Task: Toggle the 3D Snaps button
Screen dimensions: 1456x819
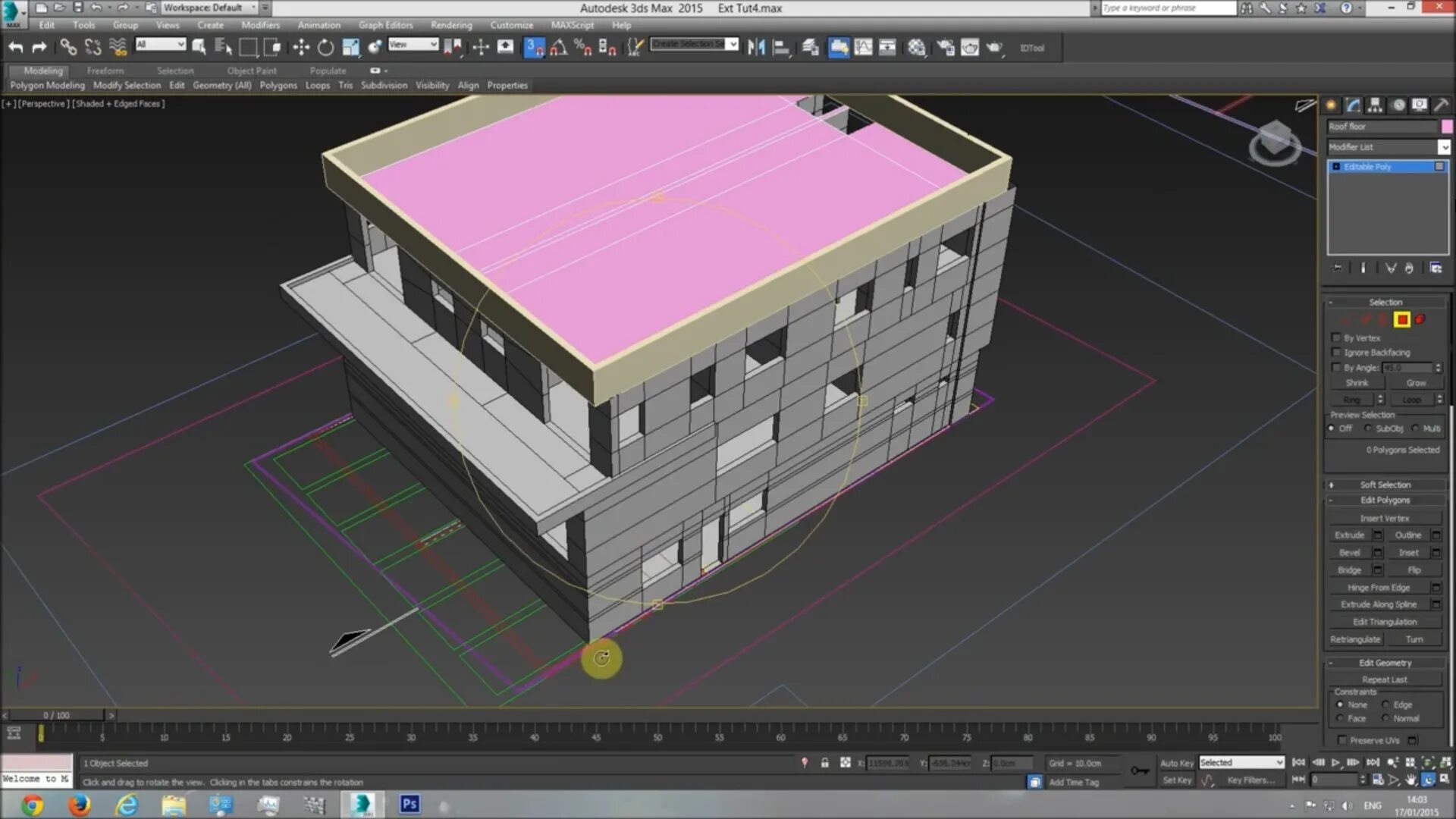Action: click(x=534, y=48)
